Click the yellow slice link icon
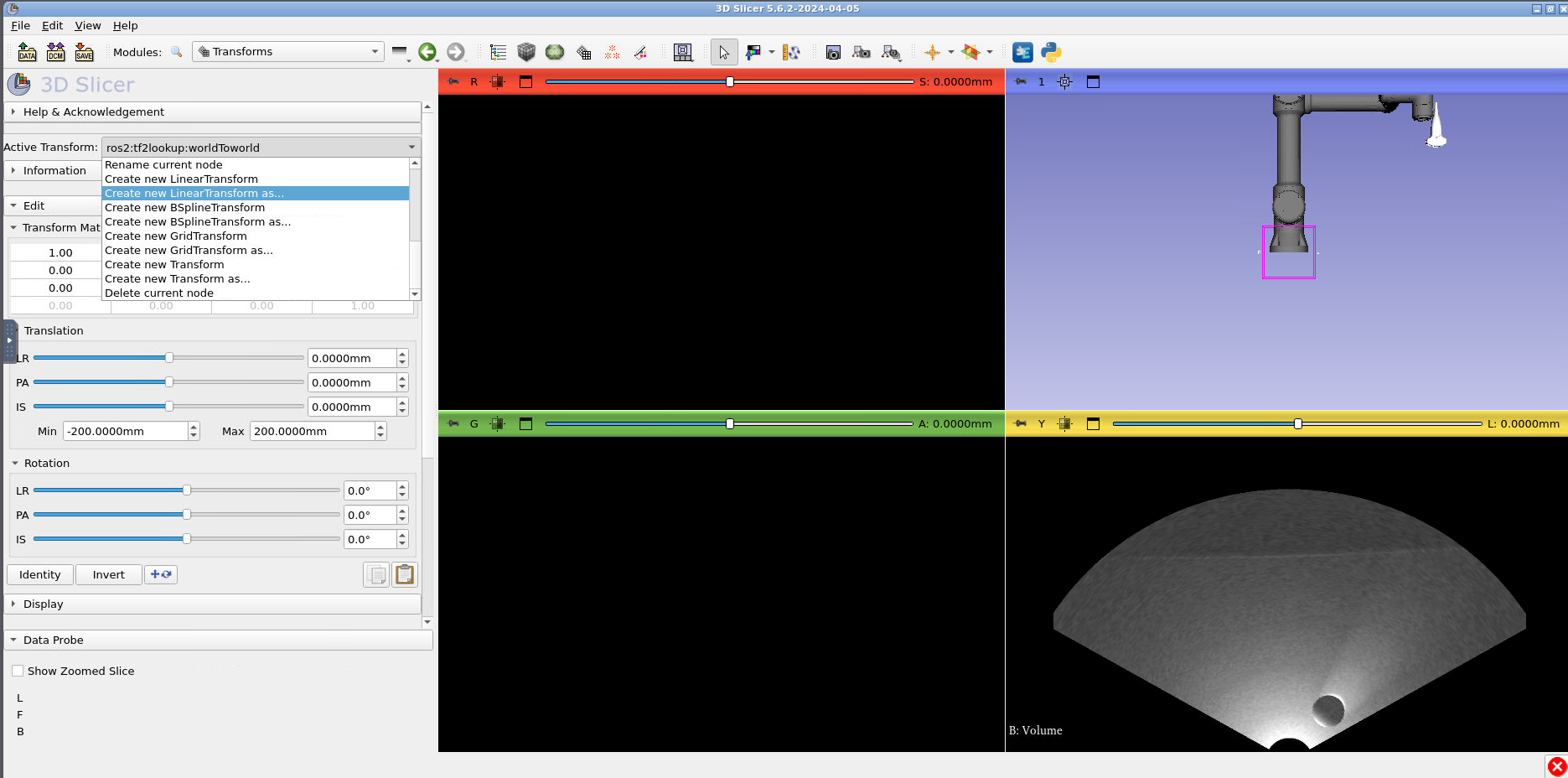Image resolution: width=1568 pixels, height=778 pixels. click(x=1064, y=423)
